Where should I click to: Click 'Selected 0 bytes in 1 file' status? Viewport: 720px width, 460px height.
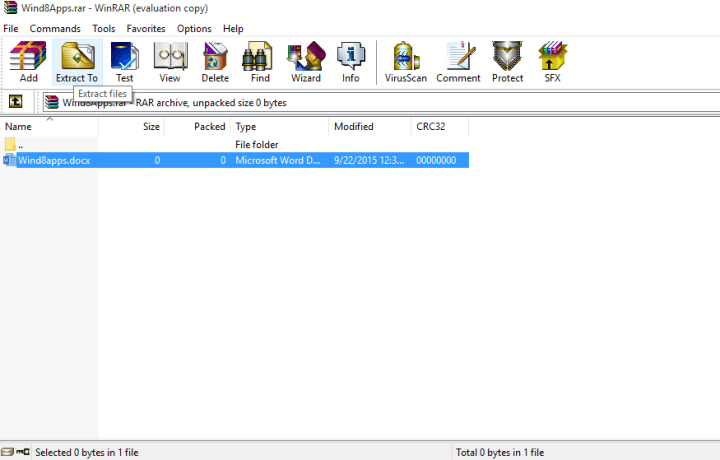click(x=87, y=452)
